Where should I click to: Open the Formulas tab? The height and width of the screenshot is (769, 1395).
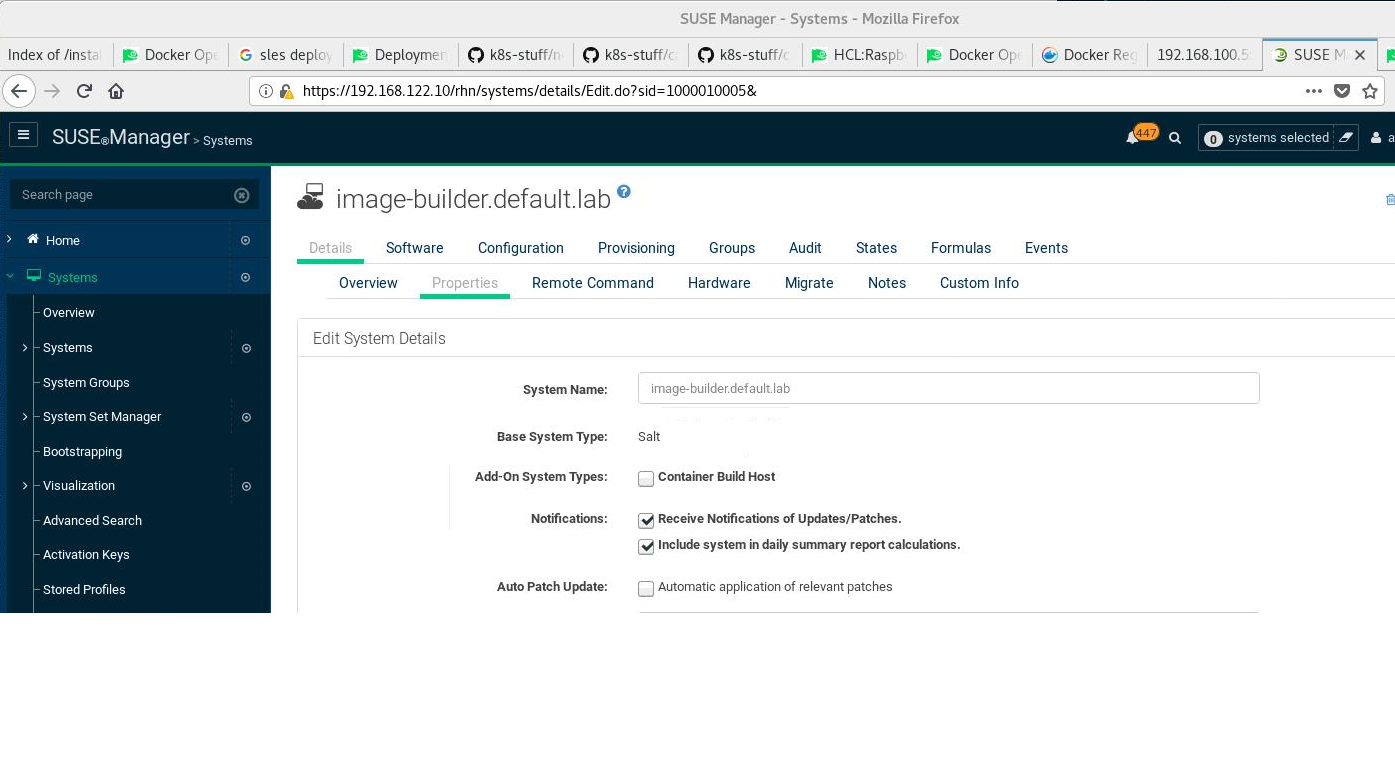pos(960,248)
